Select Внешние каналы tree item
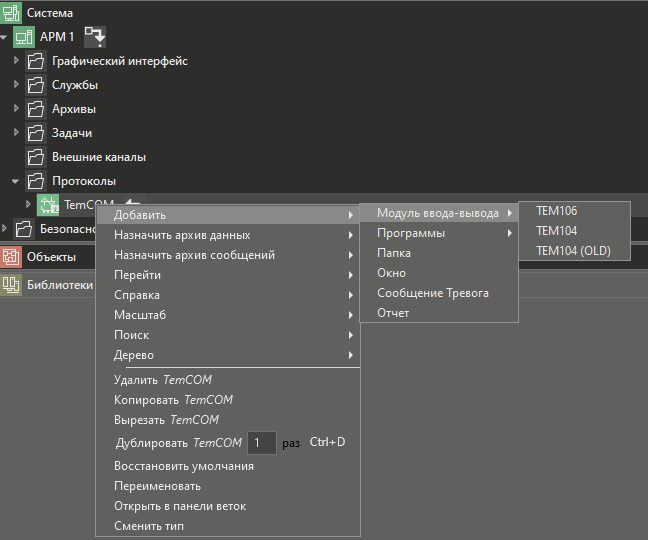The width and height of the screenshot is (648, 540). 99,157
